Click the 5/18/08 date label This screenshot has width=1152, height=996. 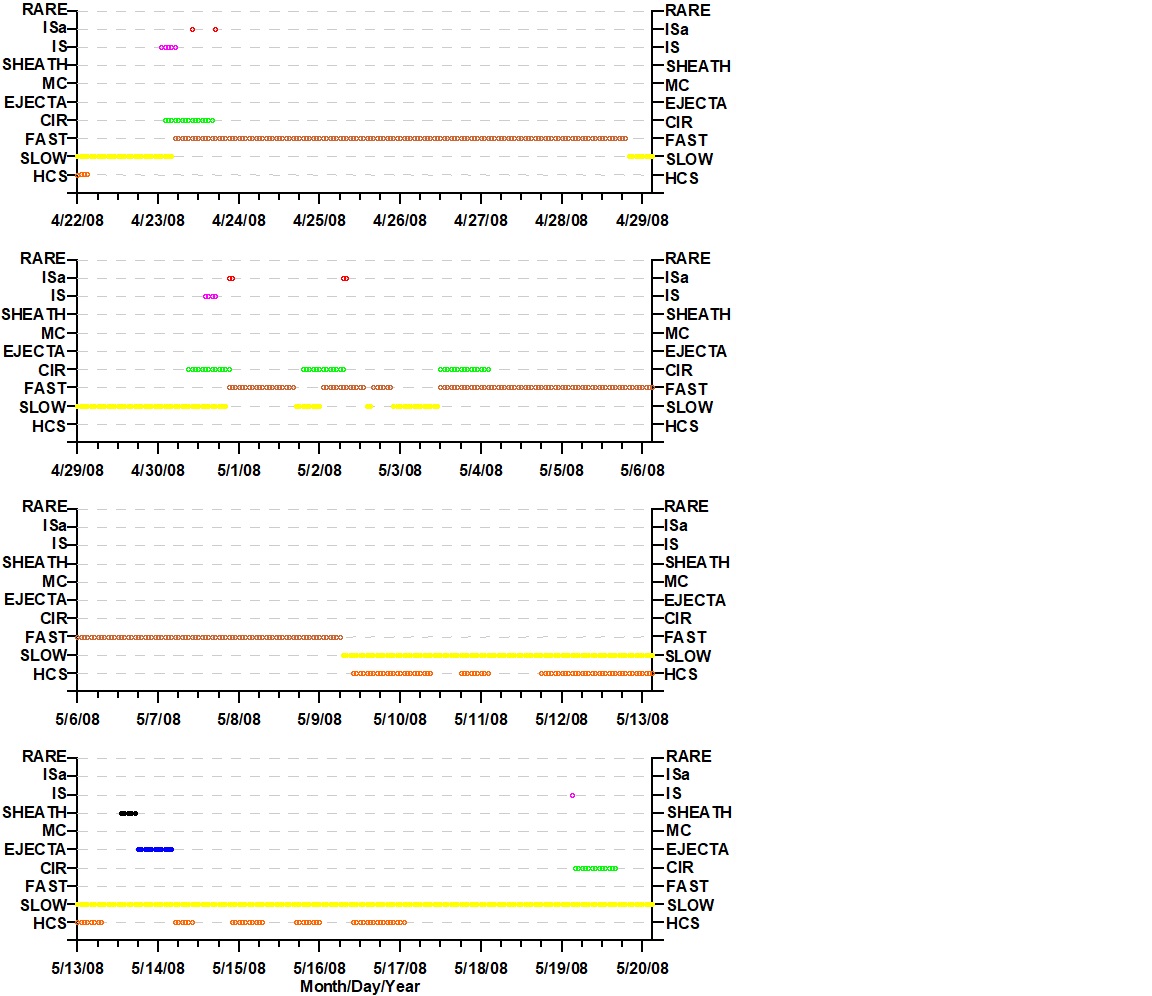point(480,968)
